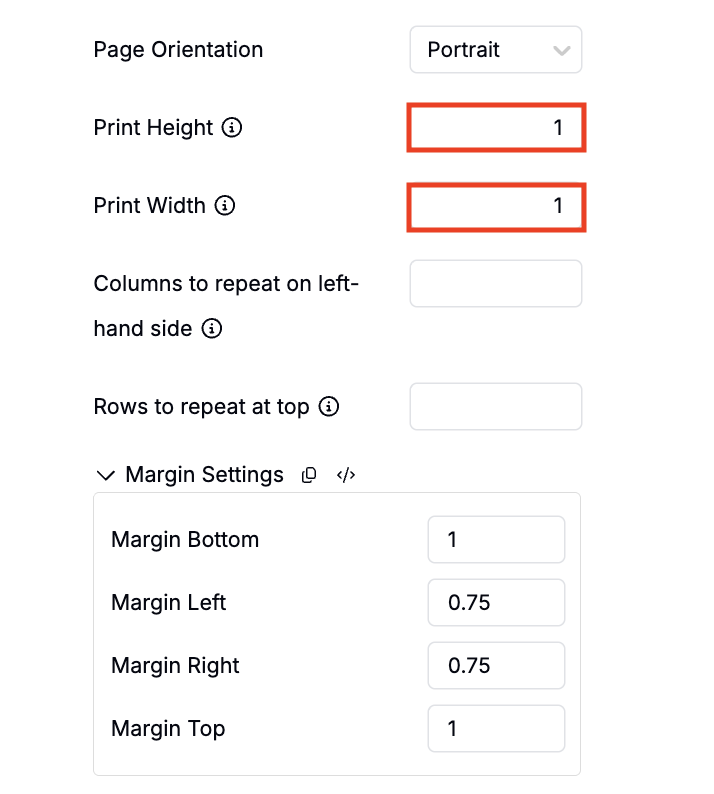Click the Margin Right input field
Screen dimensions: 714x794
click(495, 666)
